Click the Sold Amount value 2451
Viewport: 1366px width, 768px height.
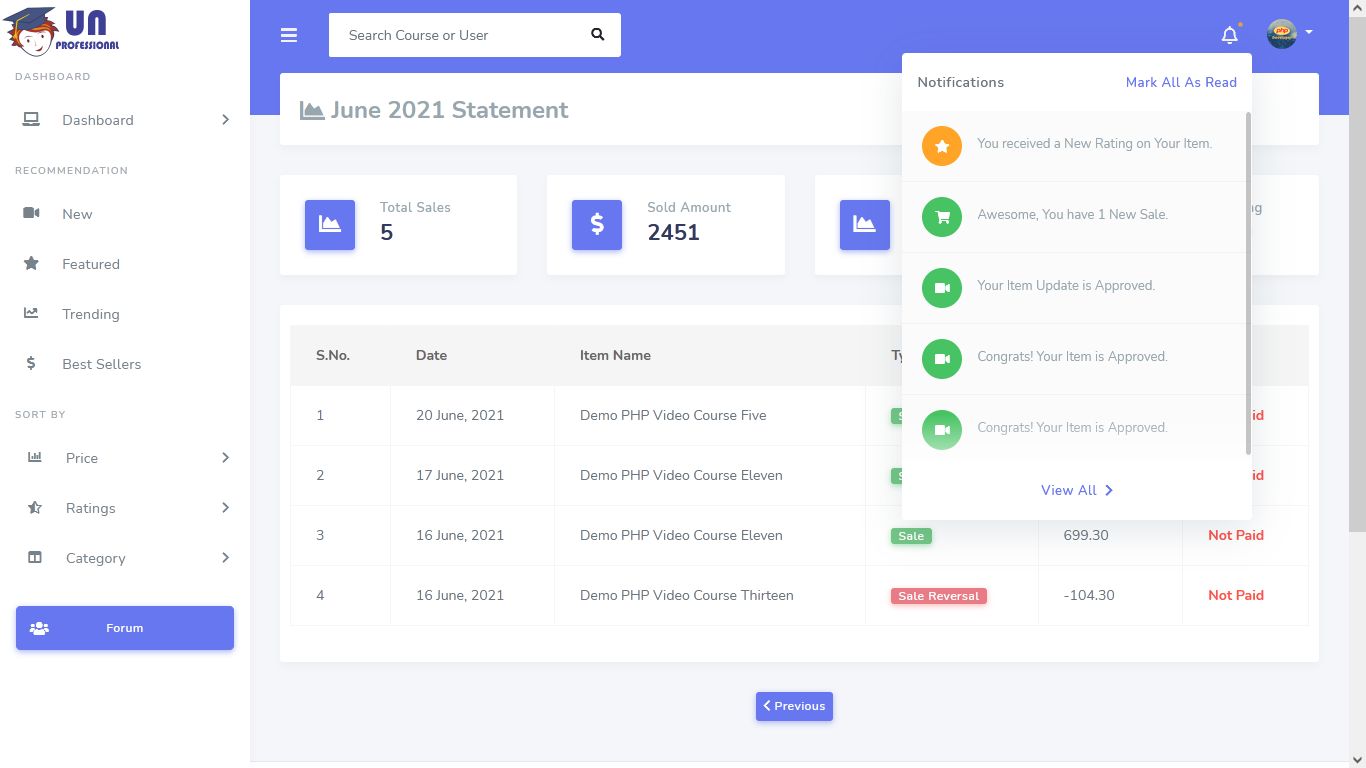coord(673,232)
